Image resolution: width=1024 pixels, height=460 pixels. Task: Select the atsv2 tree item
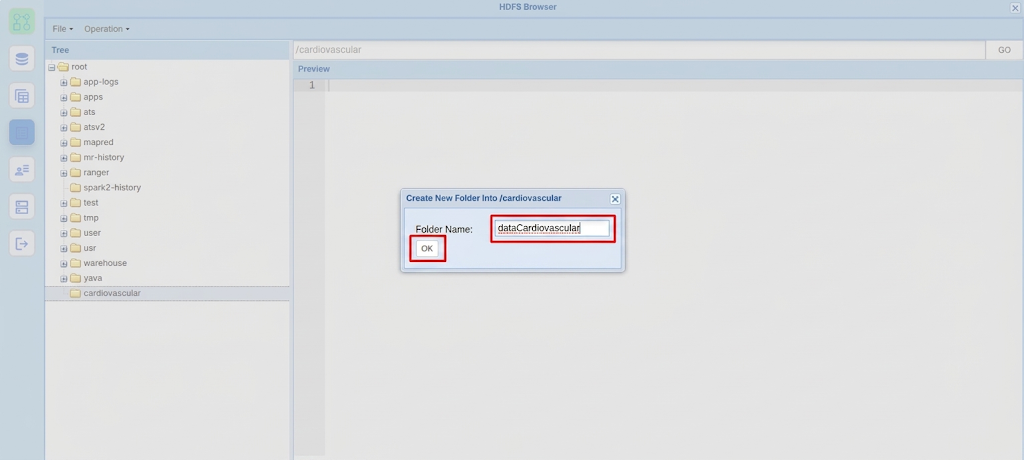(x=94, y=127)
